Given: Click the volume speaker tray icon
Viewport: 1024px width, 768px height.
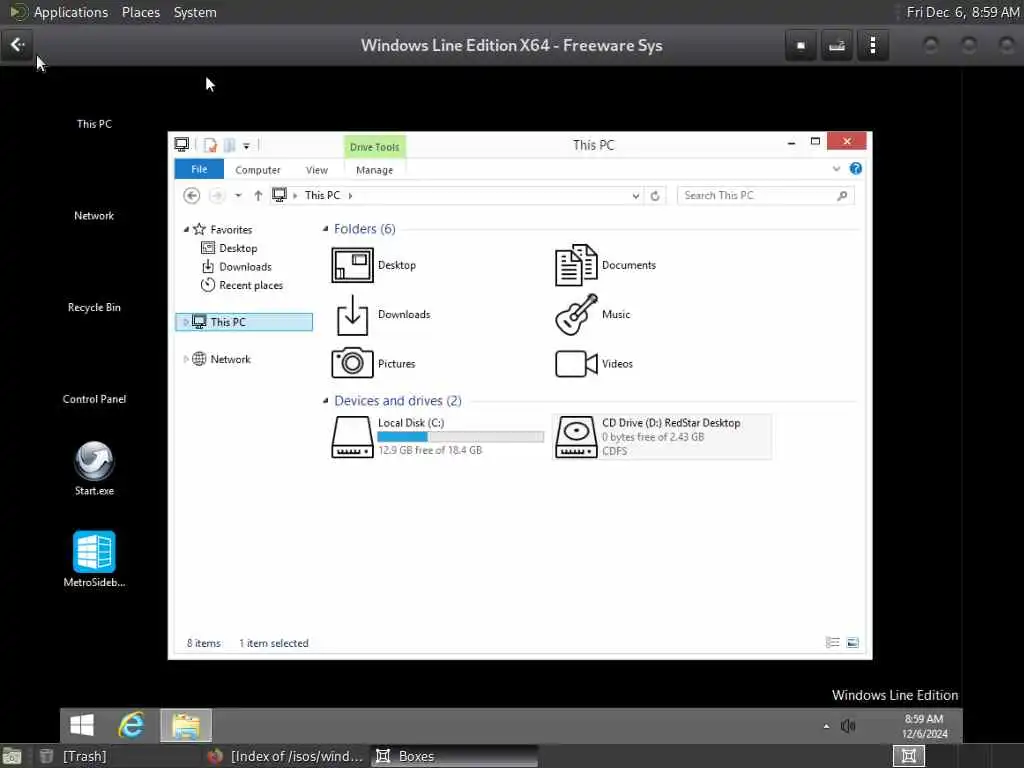Looking at the screenshot, I should pos(848,726).
